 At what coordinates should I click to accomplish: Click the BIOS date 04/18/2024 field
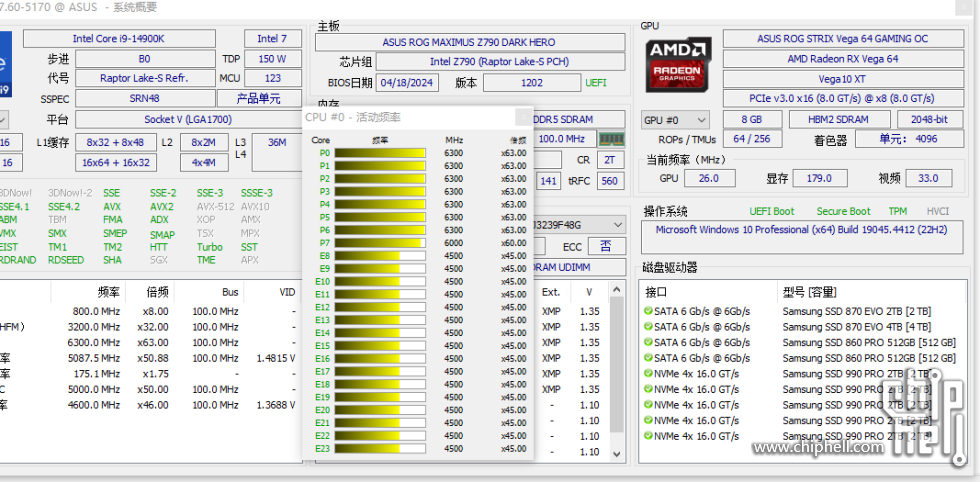tap(407, 83)
